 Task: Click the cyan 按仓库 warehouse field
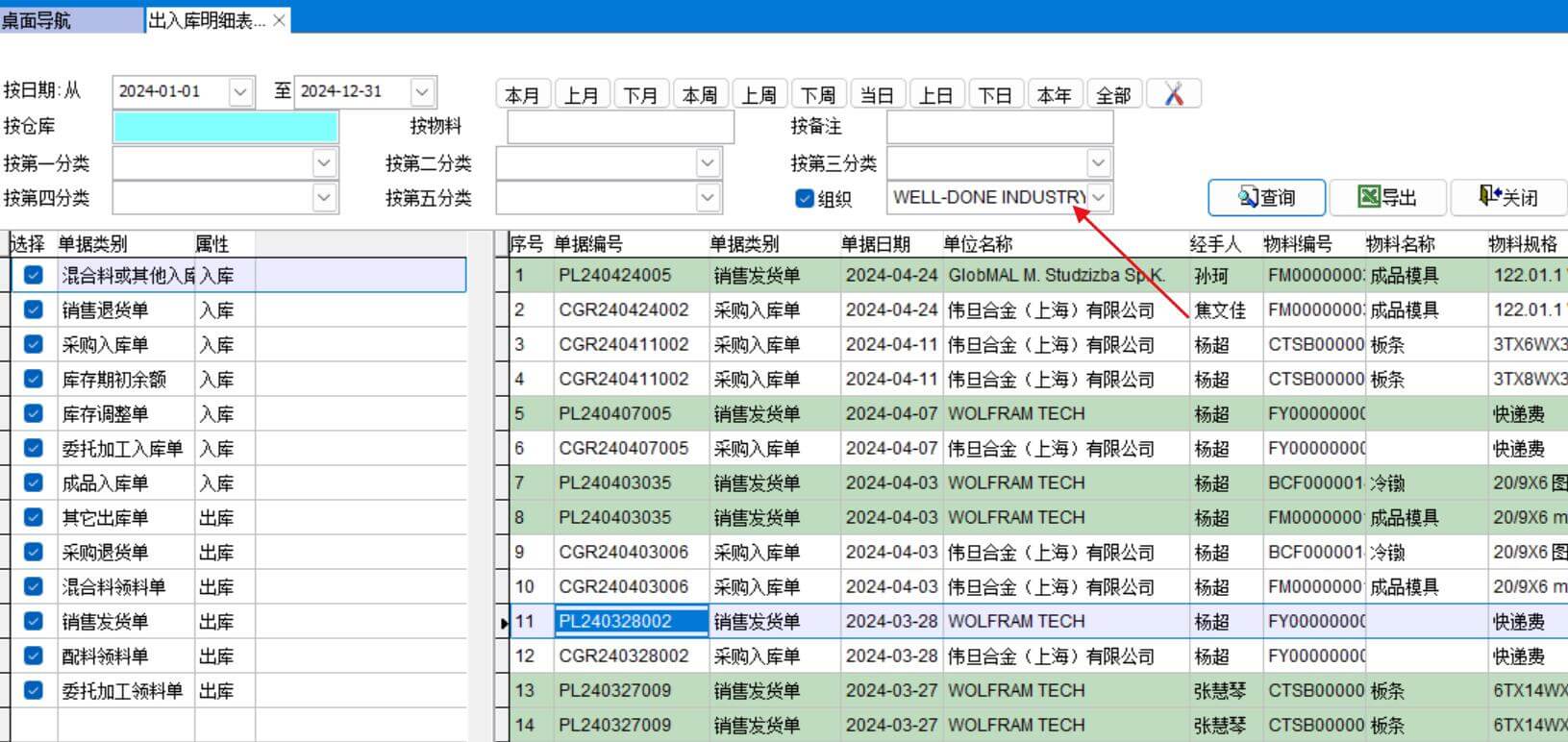(225, 127)
